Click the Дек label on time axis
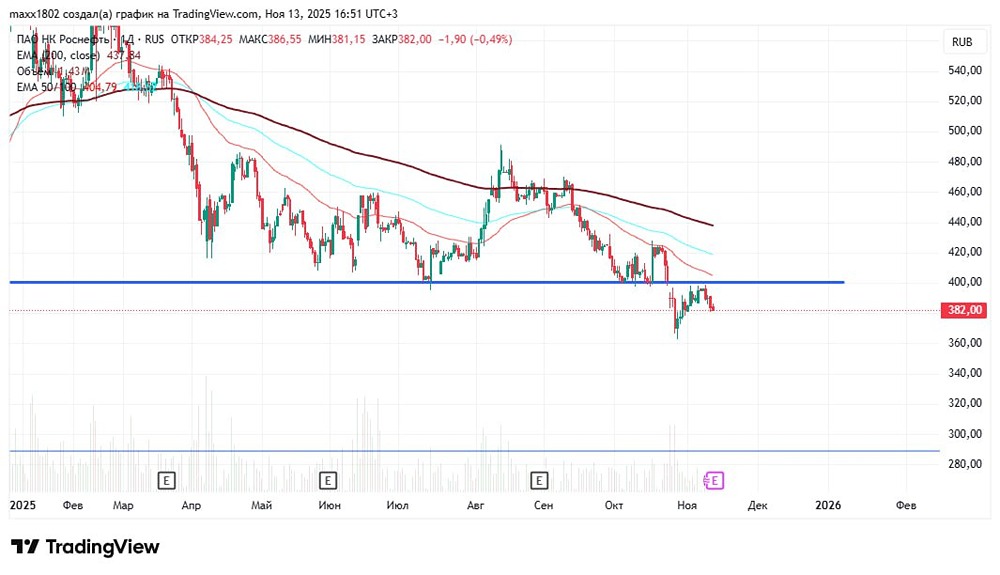Image resolution: width=1000 pixels, height=575 pixels. [x=757, y=505]
